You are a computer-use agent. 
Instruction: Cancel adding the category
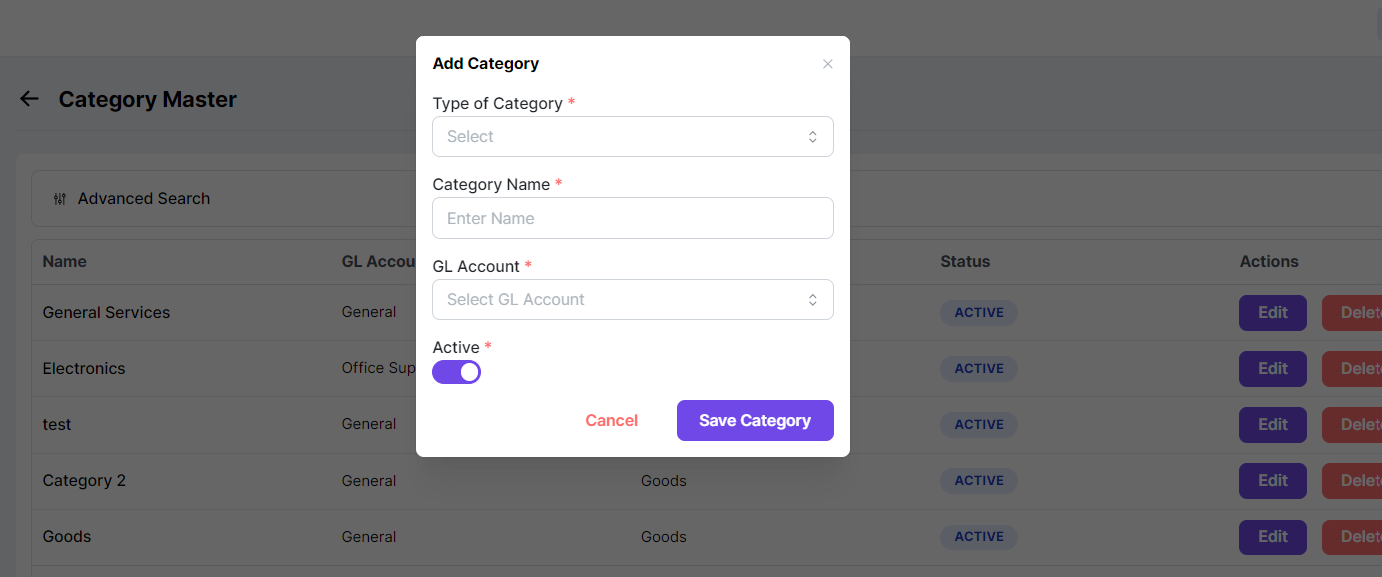click(x=611, y=421)
